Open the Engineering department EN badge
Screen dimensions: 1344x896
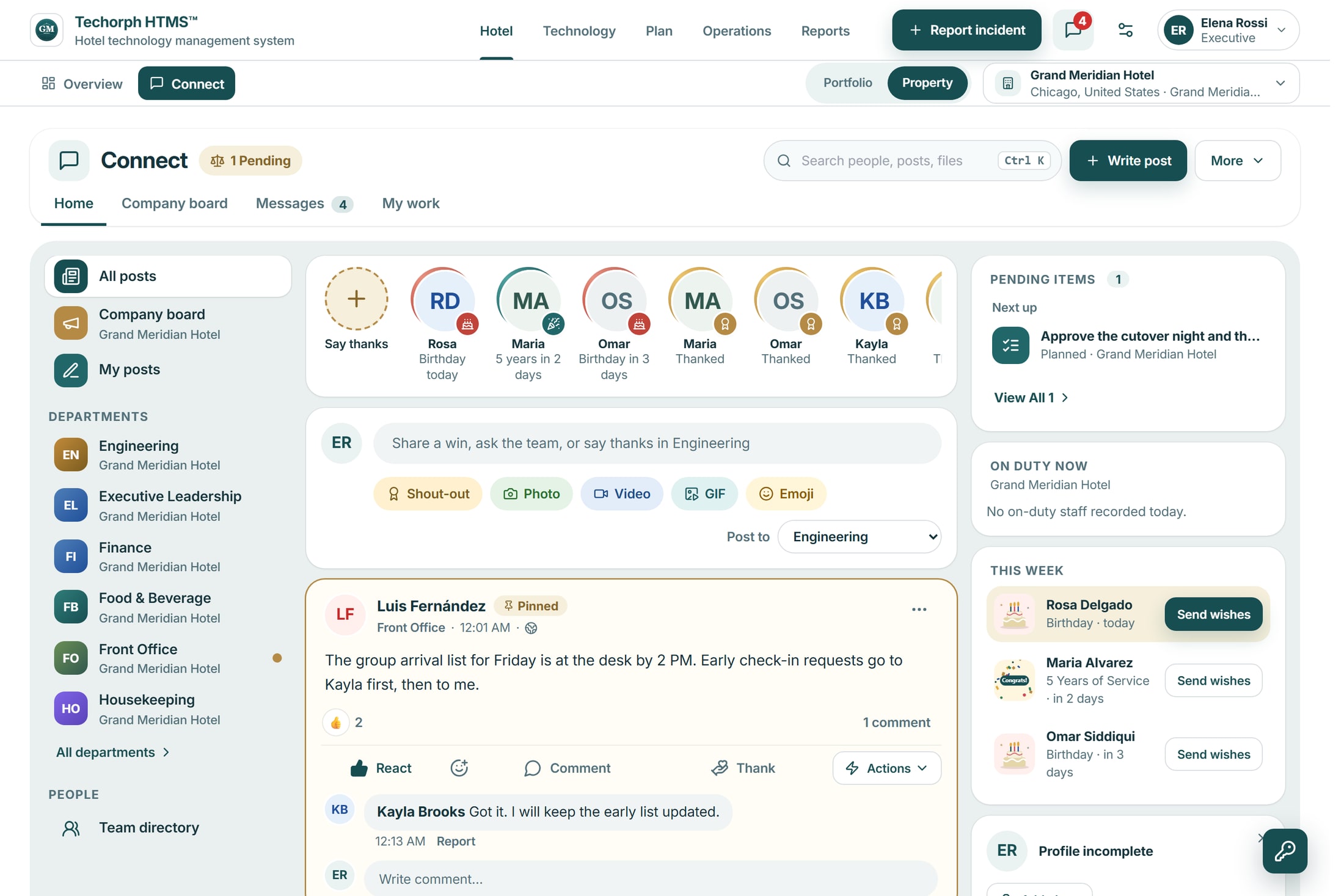(x=71, y=454)
